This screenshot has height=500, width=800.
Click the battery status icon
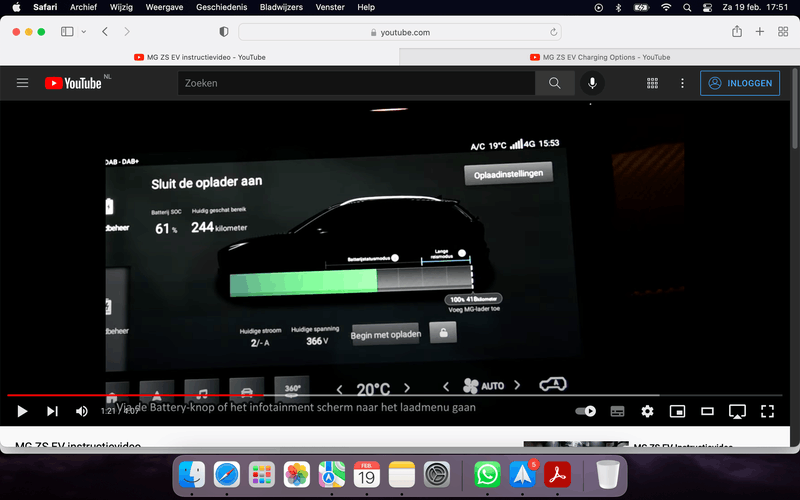pyautogui.click(x=641, y=7)
